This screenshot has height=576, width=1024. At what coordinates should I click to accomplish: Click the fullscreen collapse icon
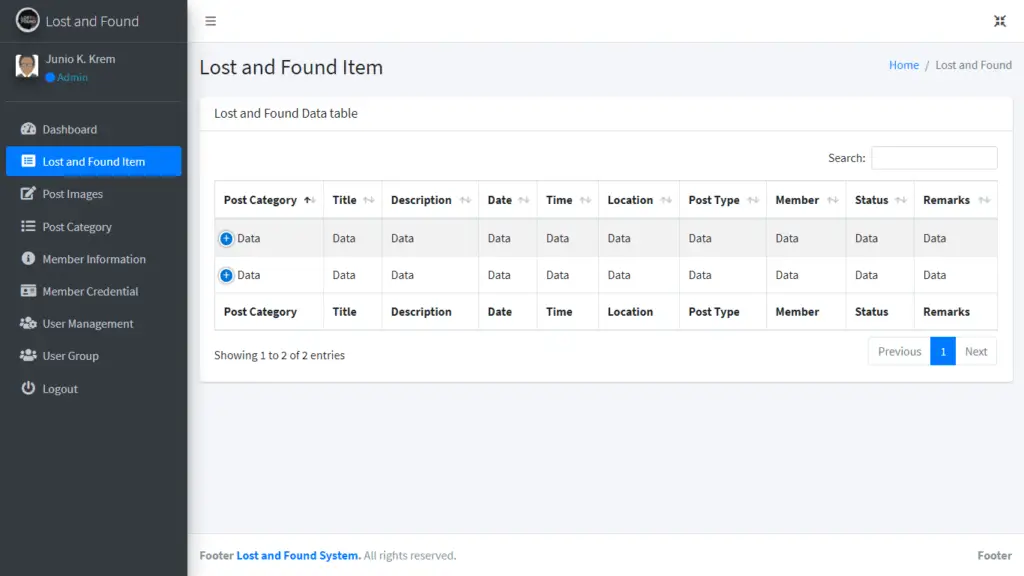1000,21
